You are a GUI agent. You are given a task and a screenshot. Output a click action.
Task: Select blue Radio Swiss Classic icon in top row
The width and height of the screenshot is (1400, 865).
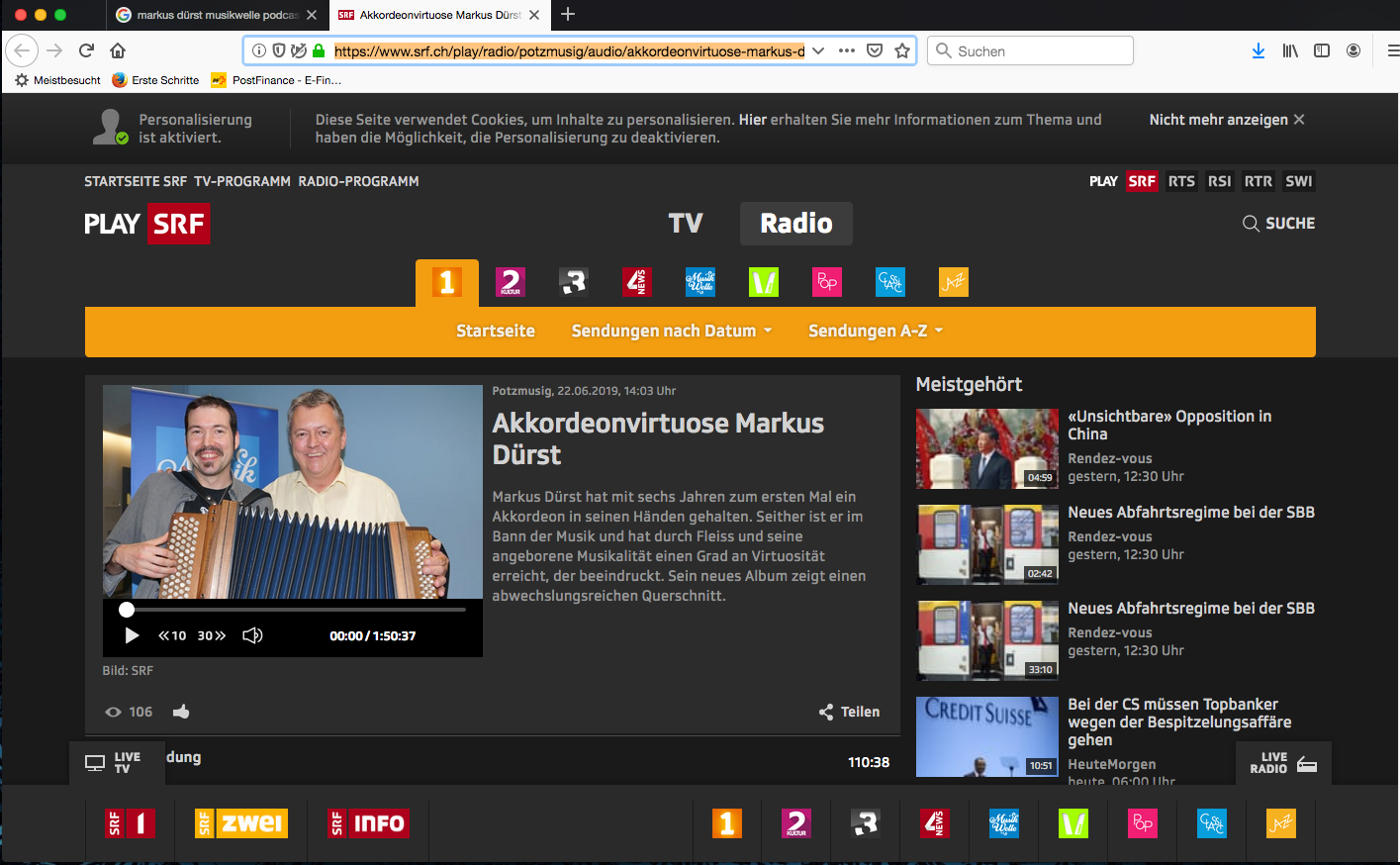[890, 283]
